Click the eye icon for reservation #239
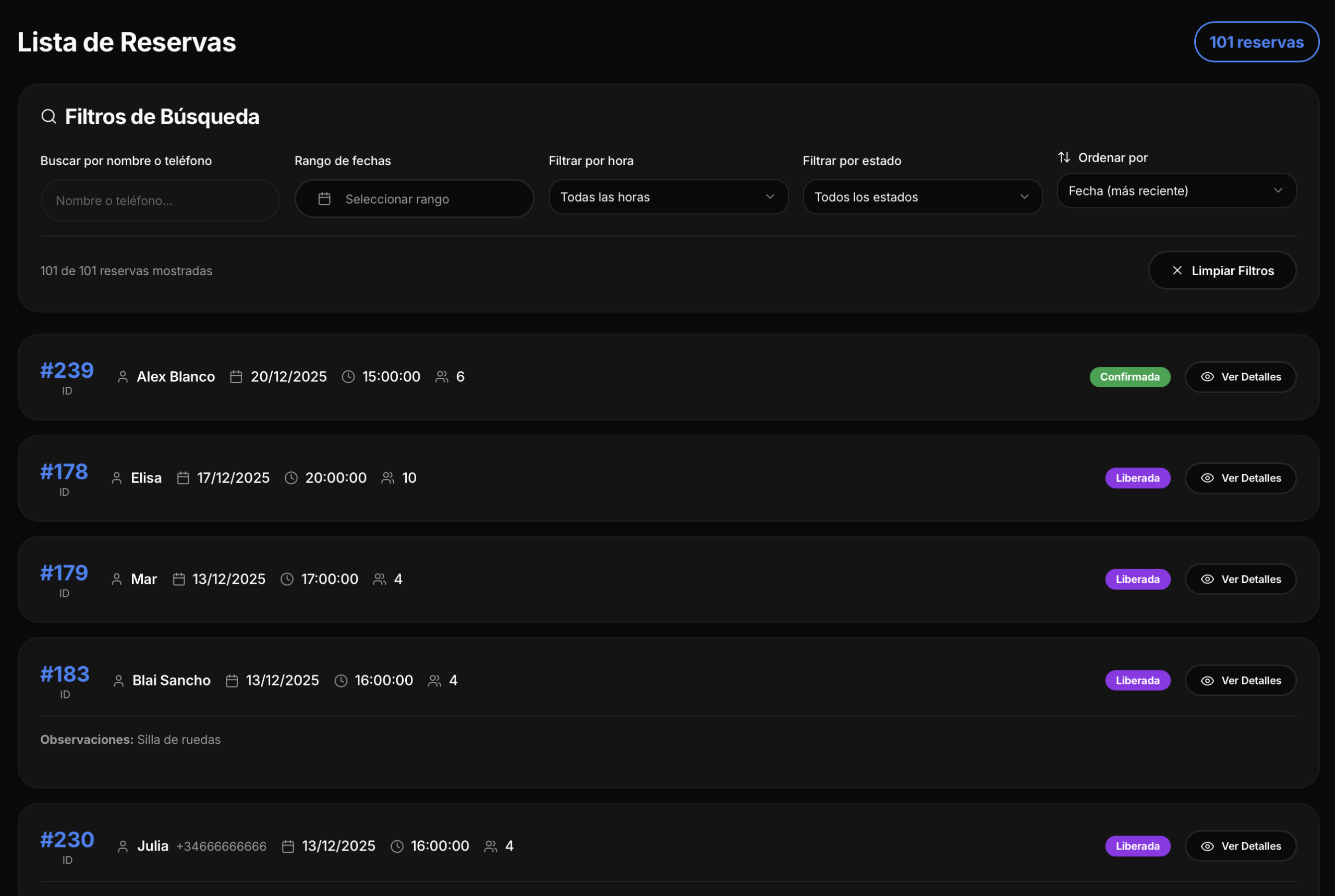The width and height of the screenshot is (1335, 896). click(x=1207, y=376)
